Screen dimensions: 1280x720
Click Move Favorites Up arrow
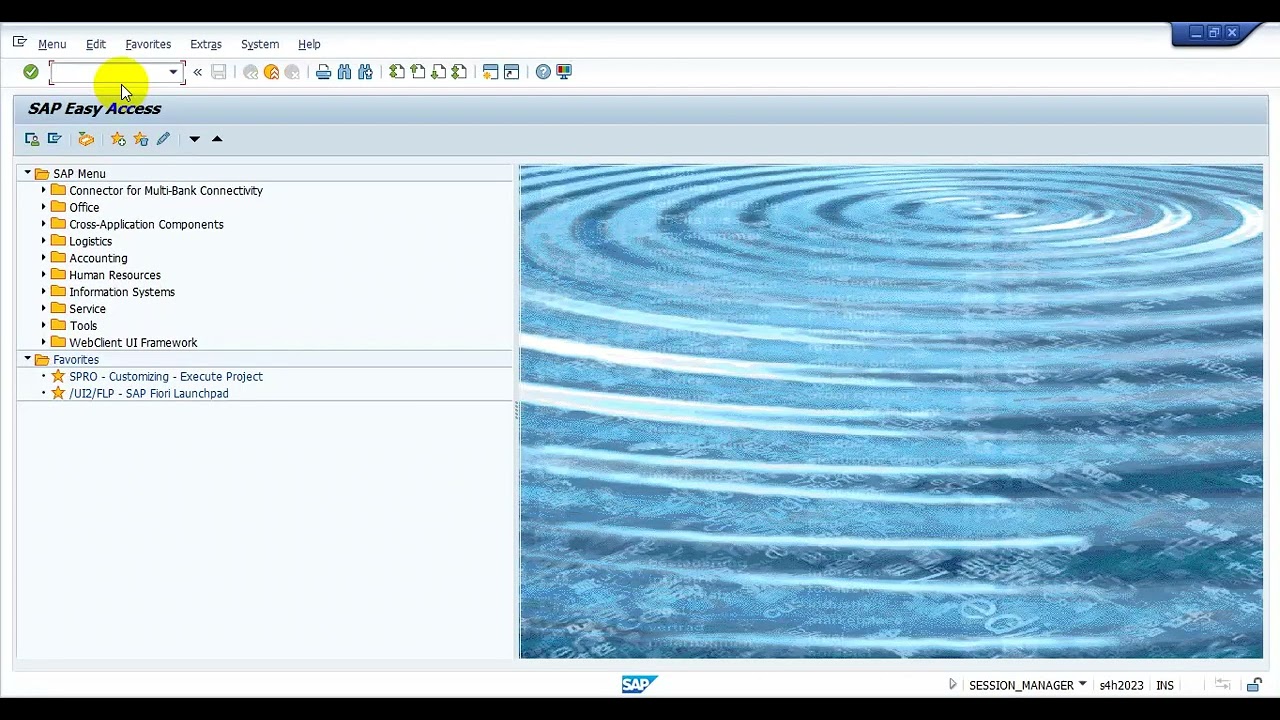pyautogui.click(x=217, y=139)
